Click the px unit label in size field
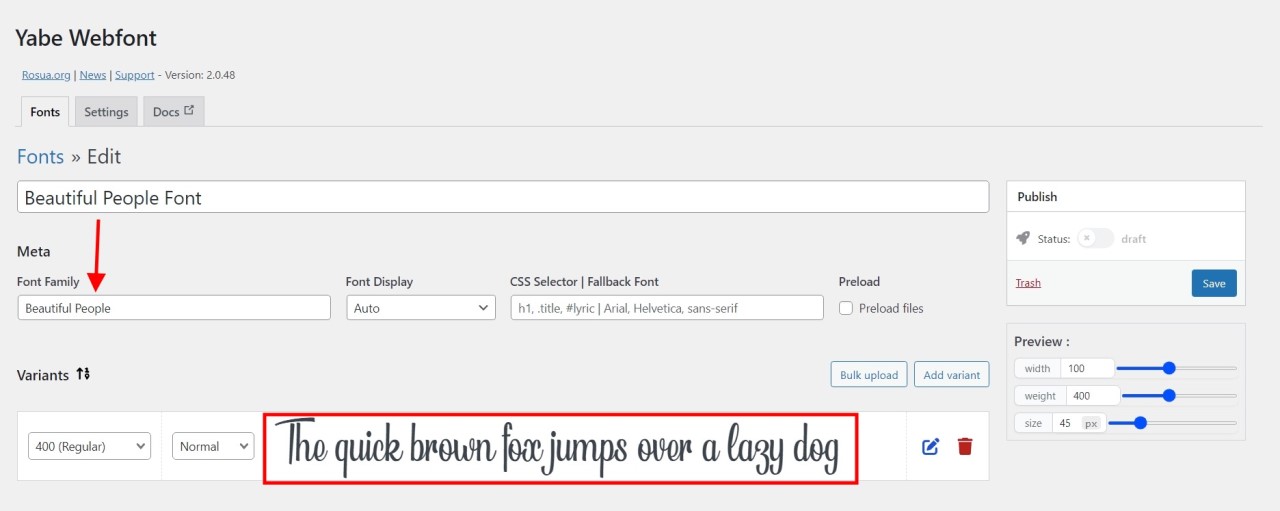Image resolution: width=1280 pixels, height=511 pixels. pyautogui.click(x=1091, y=424)
